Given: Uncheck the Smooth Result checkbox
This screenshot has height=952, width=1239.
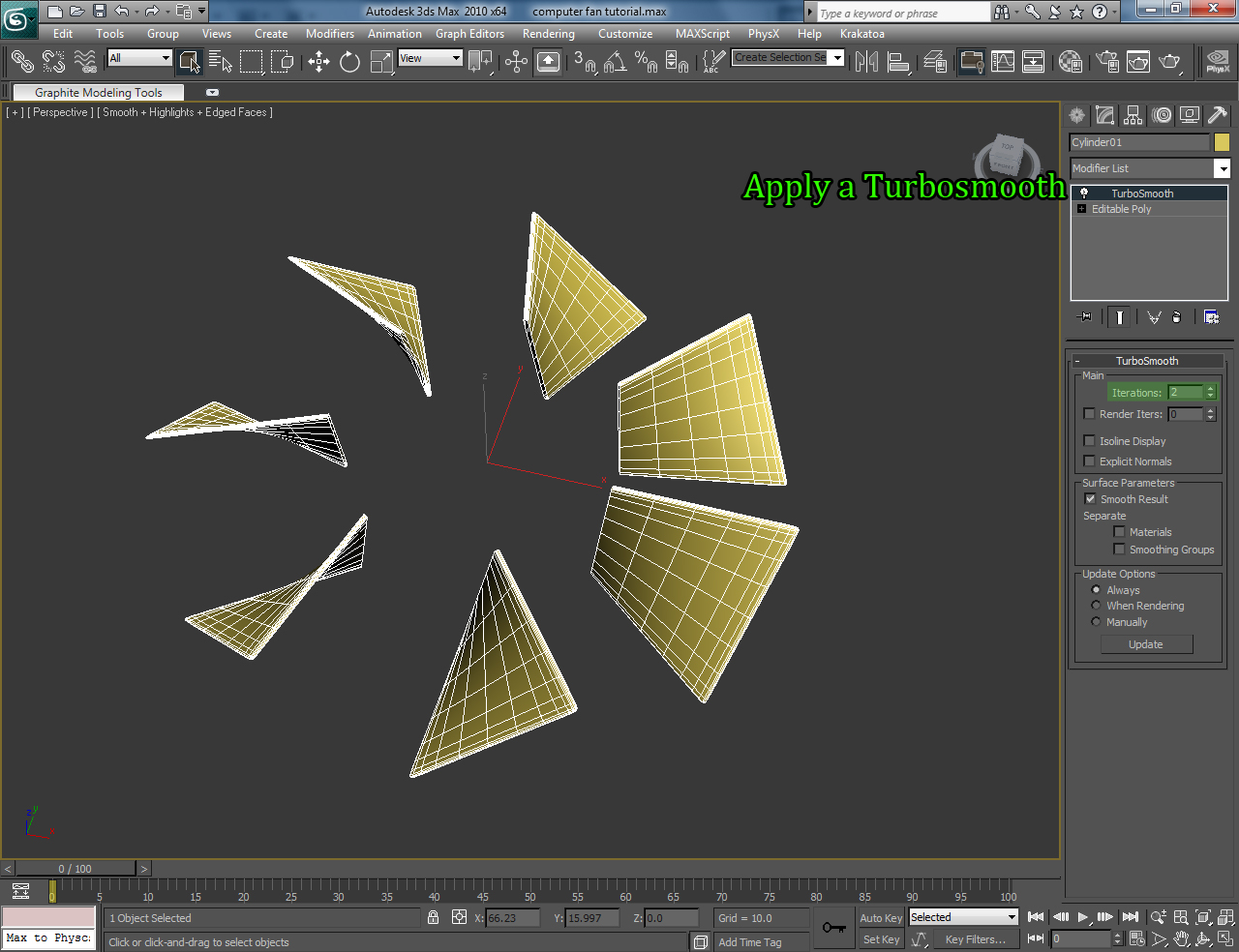Looking at the screenshot, I should pyautogui.click(x=1090, y=498).
